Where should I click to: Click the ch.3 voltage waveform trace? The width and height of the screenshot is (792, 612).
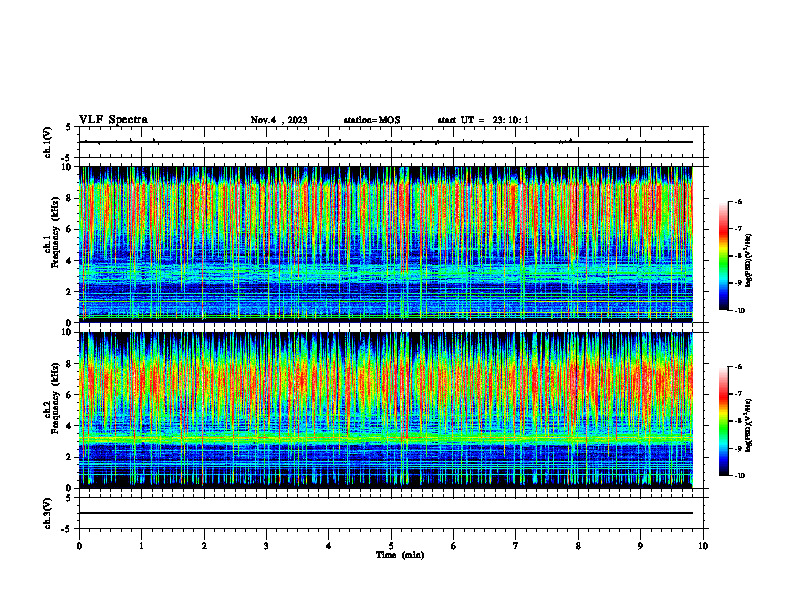coord(386,513)
